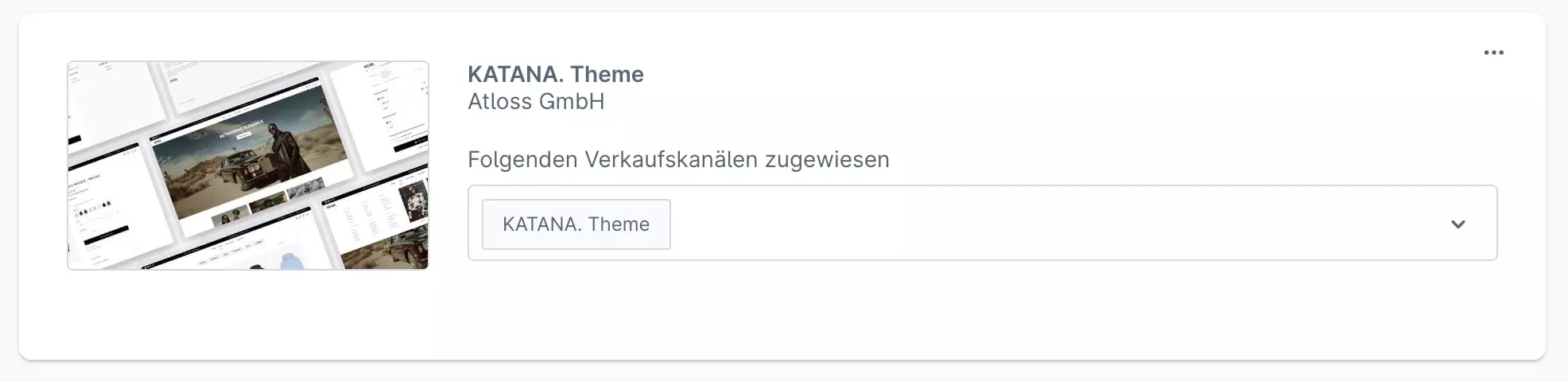The height and width of the screenshot is (382, 1568).
Task: Click the KATANA. Theme preview thumbnail
Action: click(248, 166)
